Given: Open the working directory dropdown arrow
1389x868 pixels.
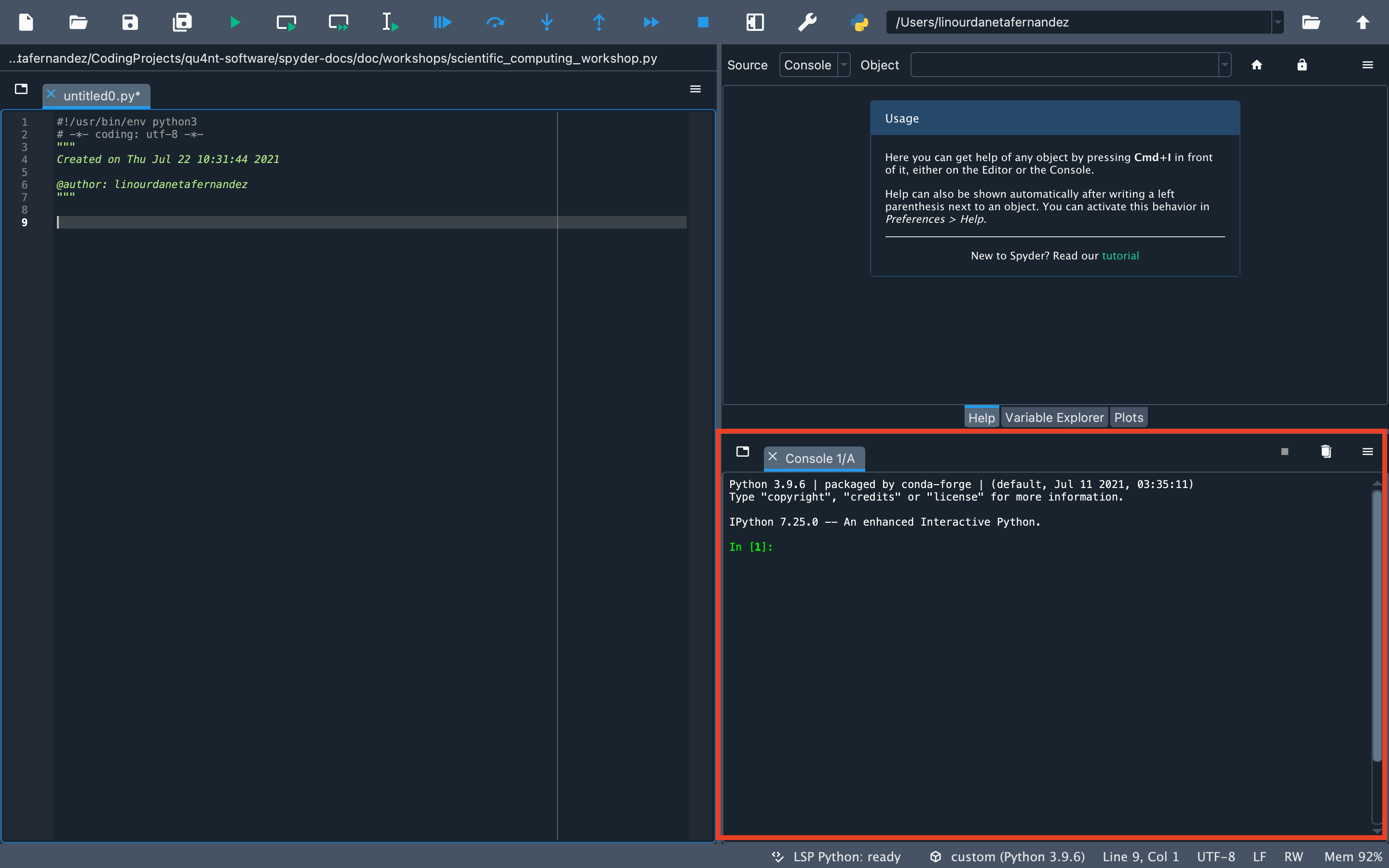Looking at the screenshot, I should click(1277, 22).
